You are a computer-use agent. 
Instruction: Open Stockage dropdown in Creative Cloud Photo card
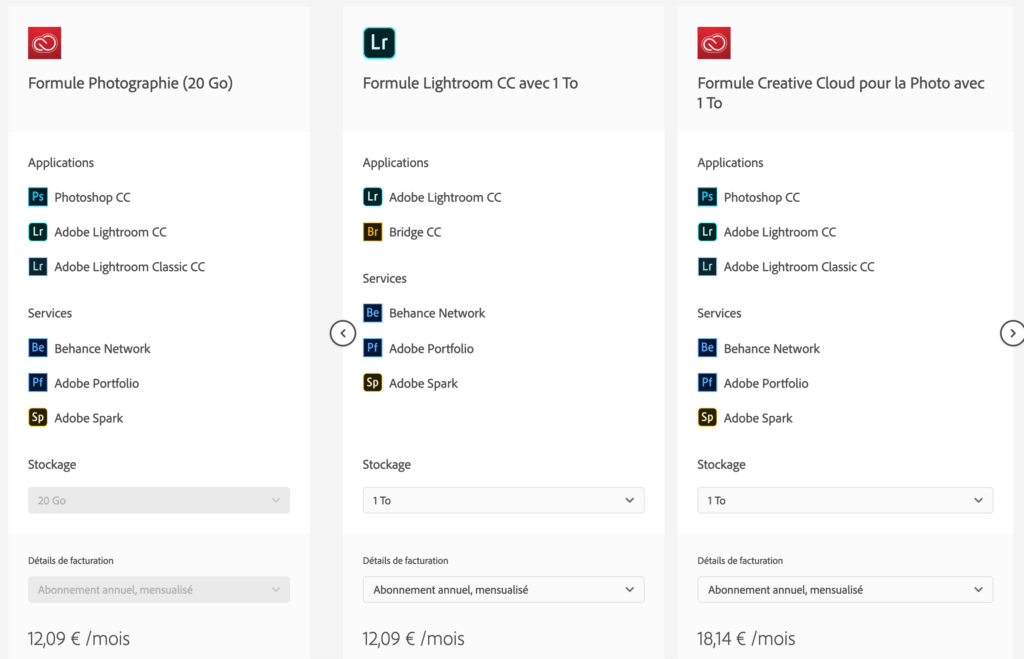point(845,500)
